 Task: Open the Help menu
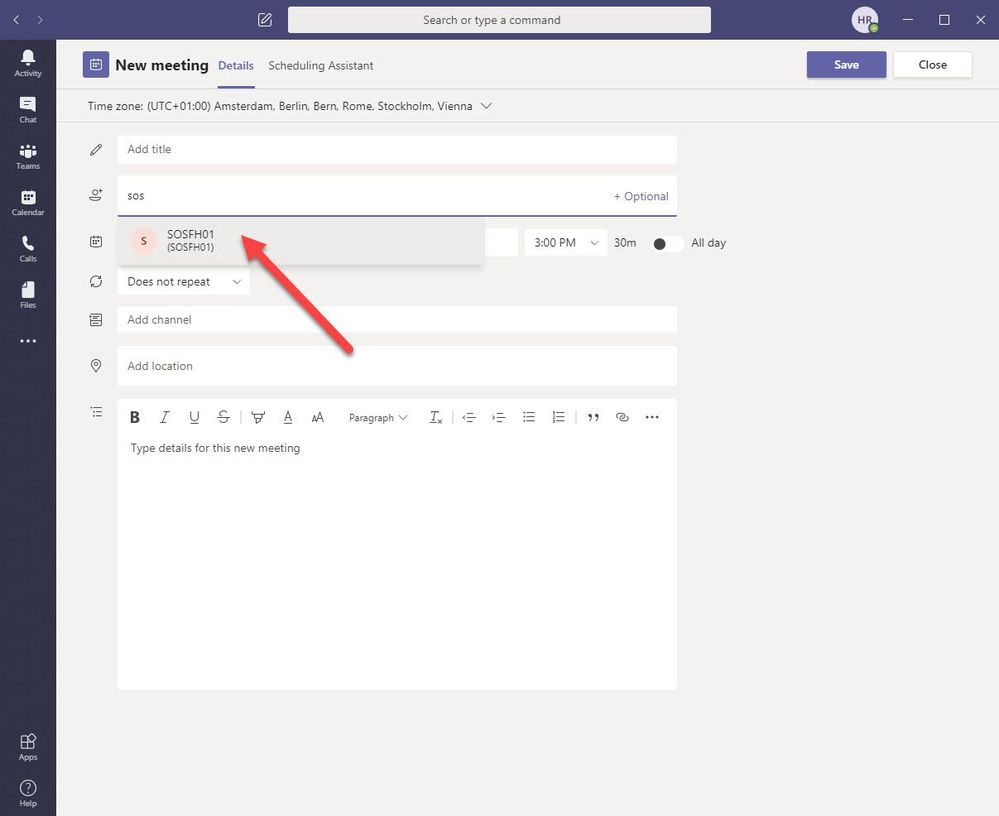pyautogui.click(x=28, y=794)
